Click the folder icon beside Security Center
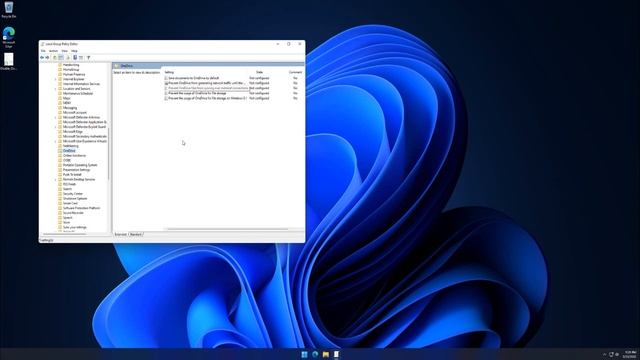The image size is (640, 360). [60, 193]
